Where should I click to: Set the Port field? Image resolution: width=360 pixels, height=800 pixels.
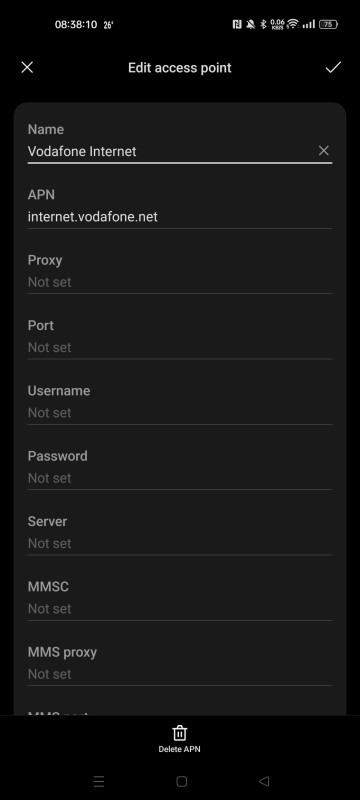(179, 338)
